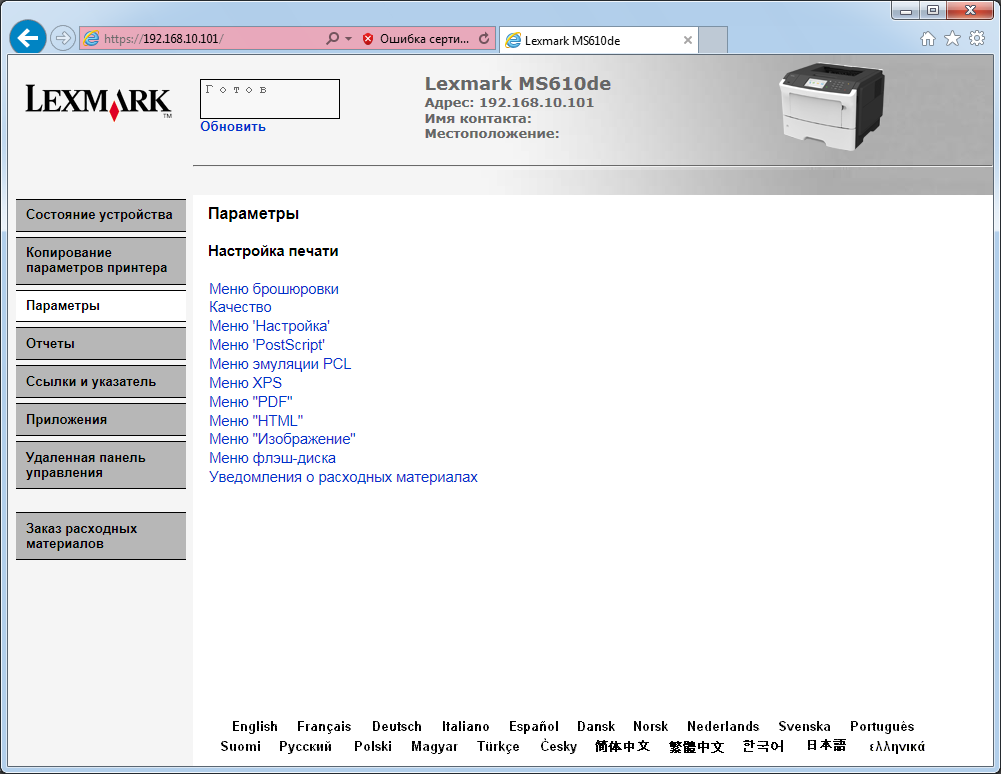Open Меню "PDF" link
Viewport: 1001px width, 774px height.
251,402
